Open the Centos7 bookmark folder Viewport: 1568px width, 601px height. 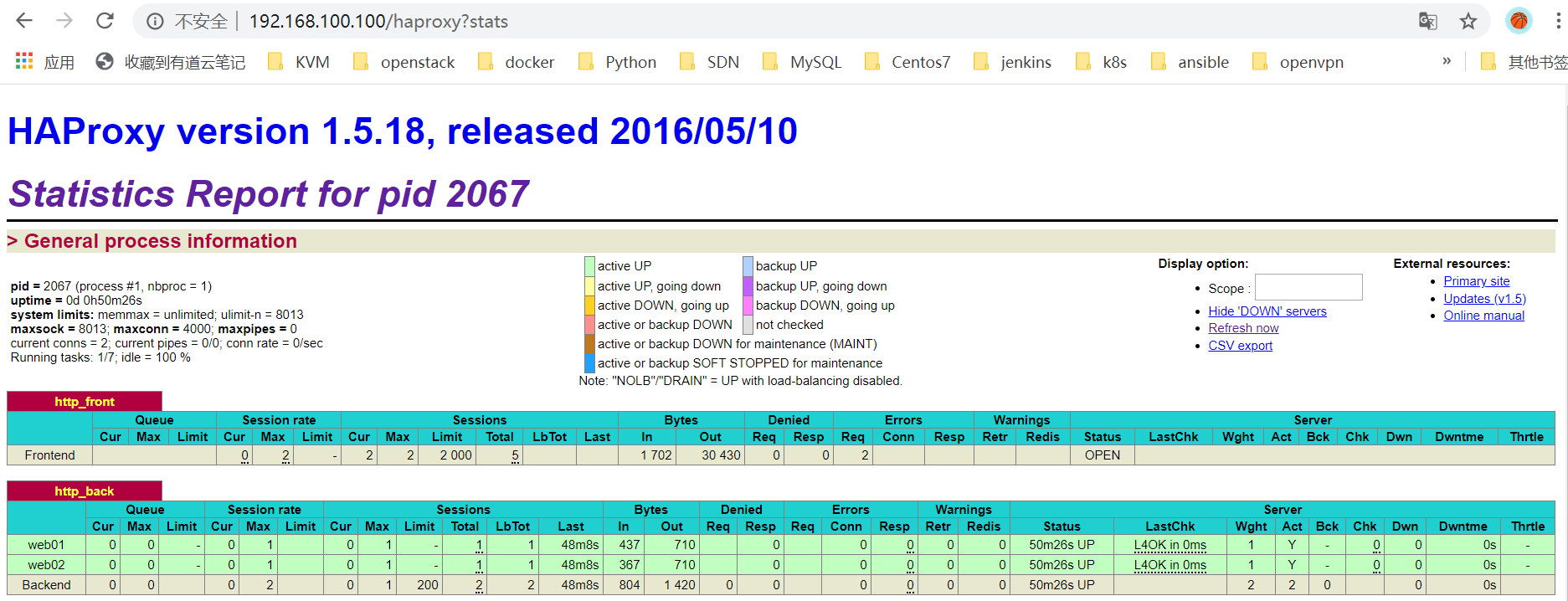pos(907,62)
